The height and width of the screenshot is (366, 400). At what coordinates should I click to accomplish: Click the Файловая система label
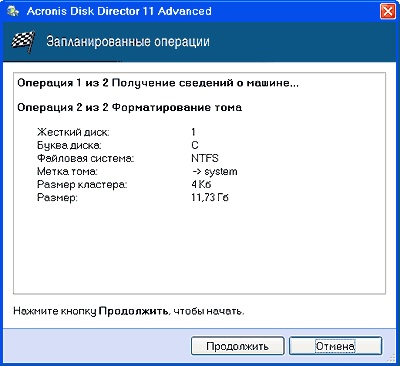tap(85, 158)
